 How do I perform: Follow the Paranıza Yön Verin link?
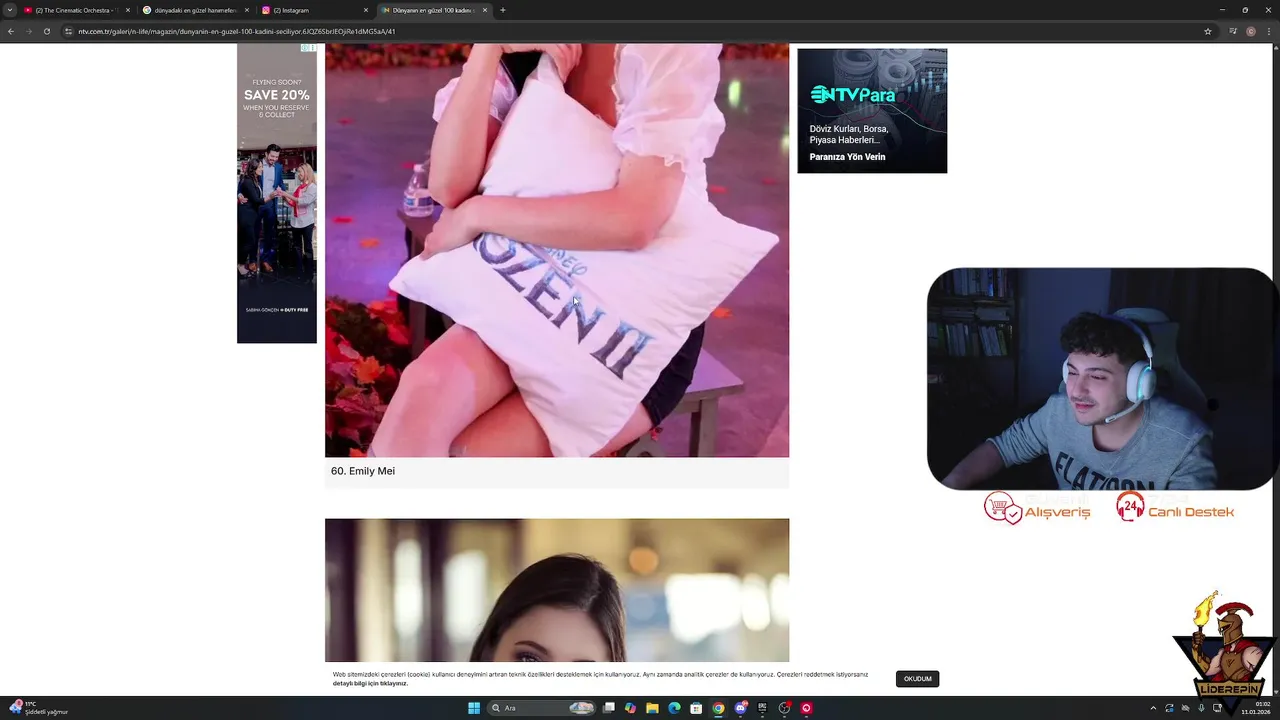pos(847,157)
